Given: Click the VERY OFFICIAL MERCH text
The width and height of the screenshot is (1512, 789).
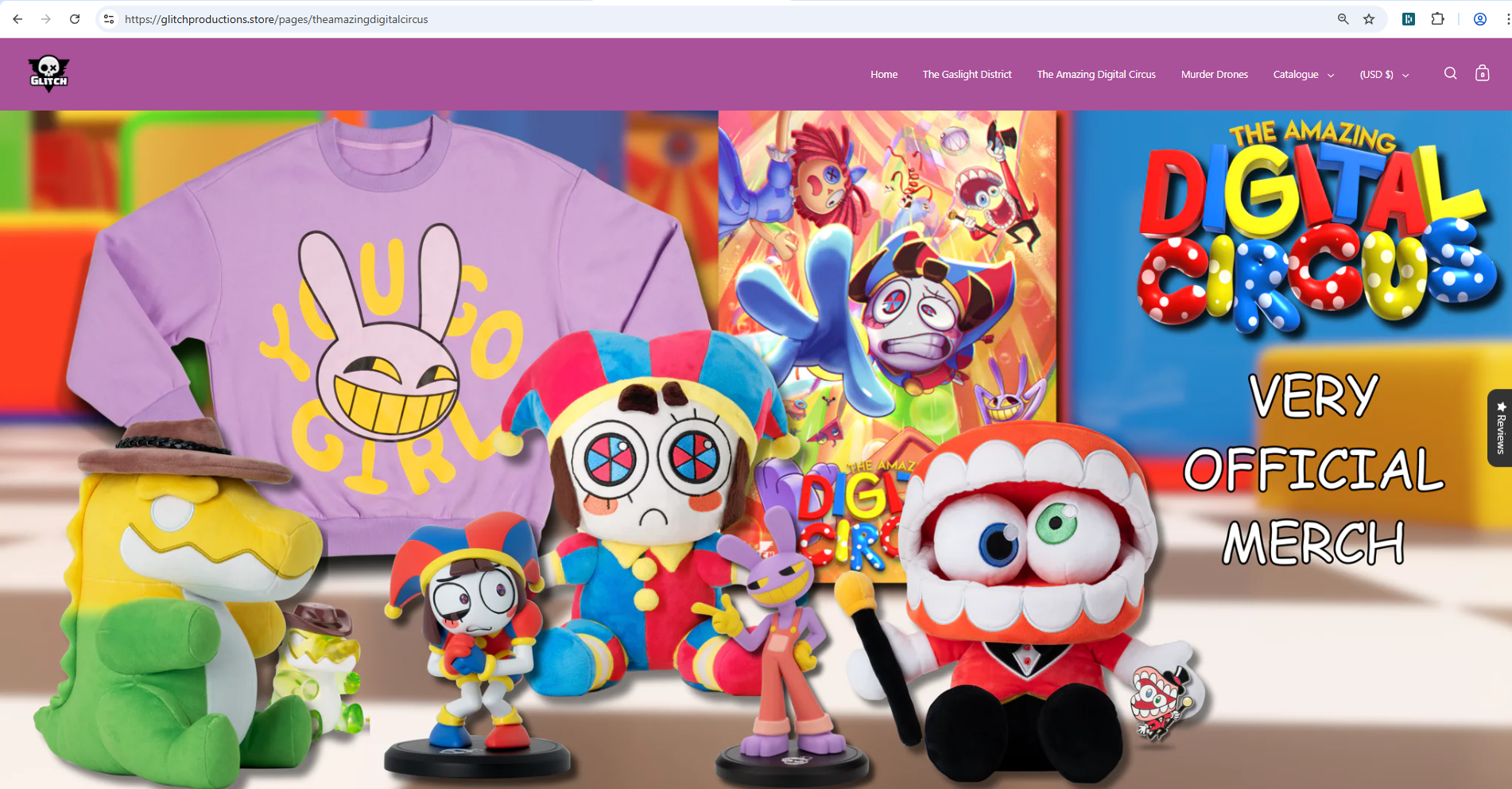Looking at the screenshot, I should click(x=1313, y=469).
